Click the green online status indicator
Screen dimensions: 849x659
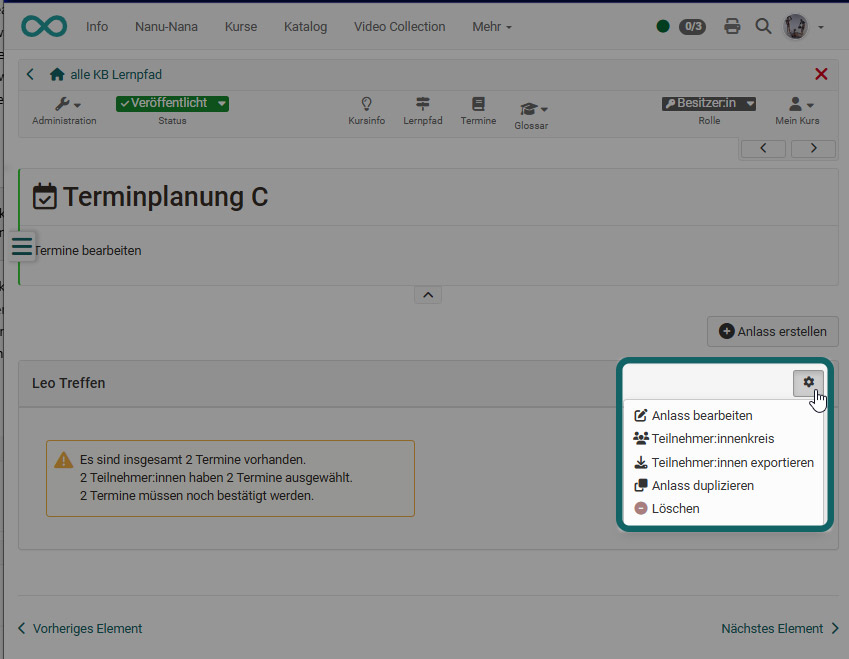pyautogui.click(x=663, y=26)
